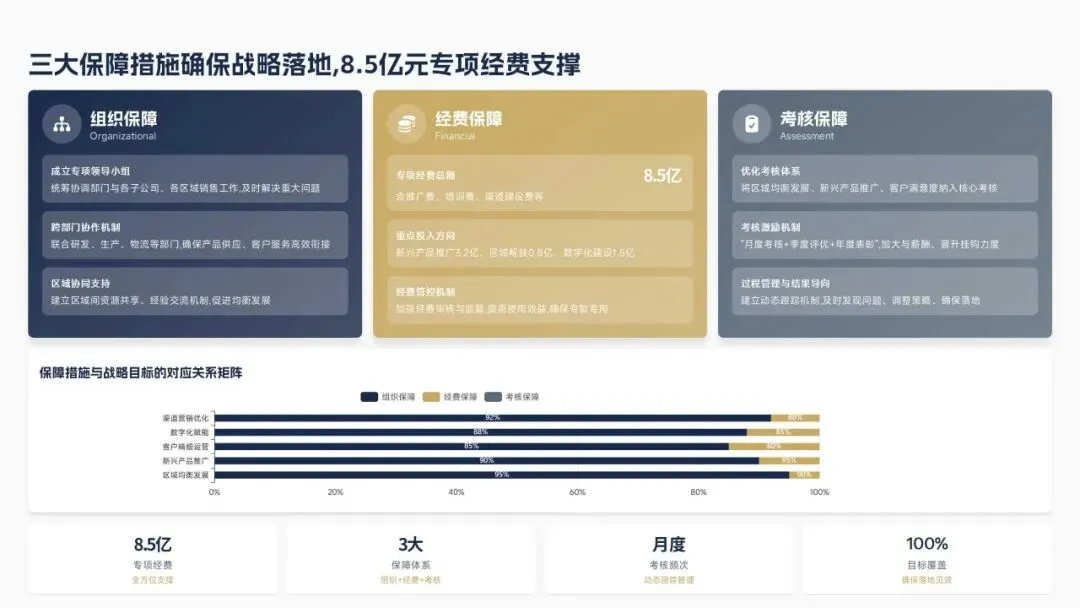The height and width of the screenshot is (608, 1080).
Task: Select the 成立专项领导小组 card
Action: click(x=195, y=179)
